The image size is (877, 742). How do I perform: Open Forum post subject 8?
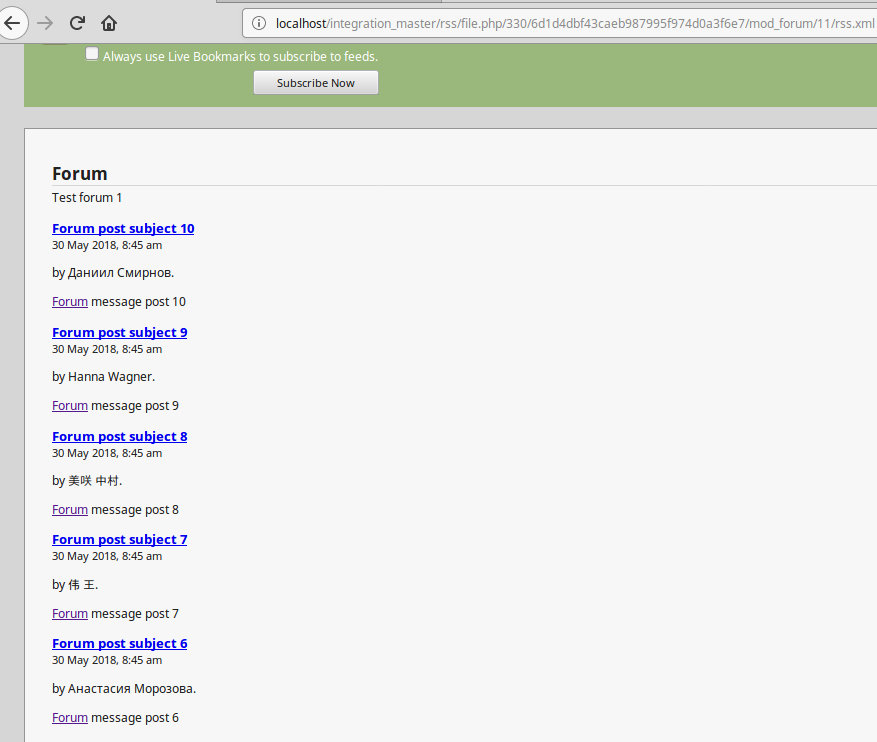[x=120, y=437]
